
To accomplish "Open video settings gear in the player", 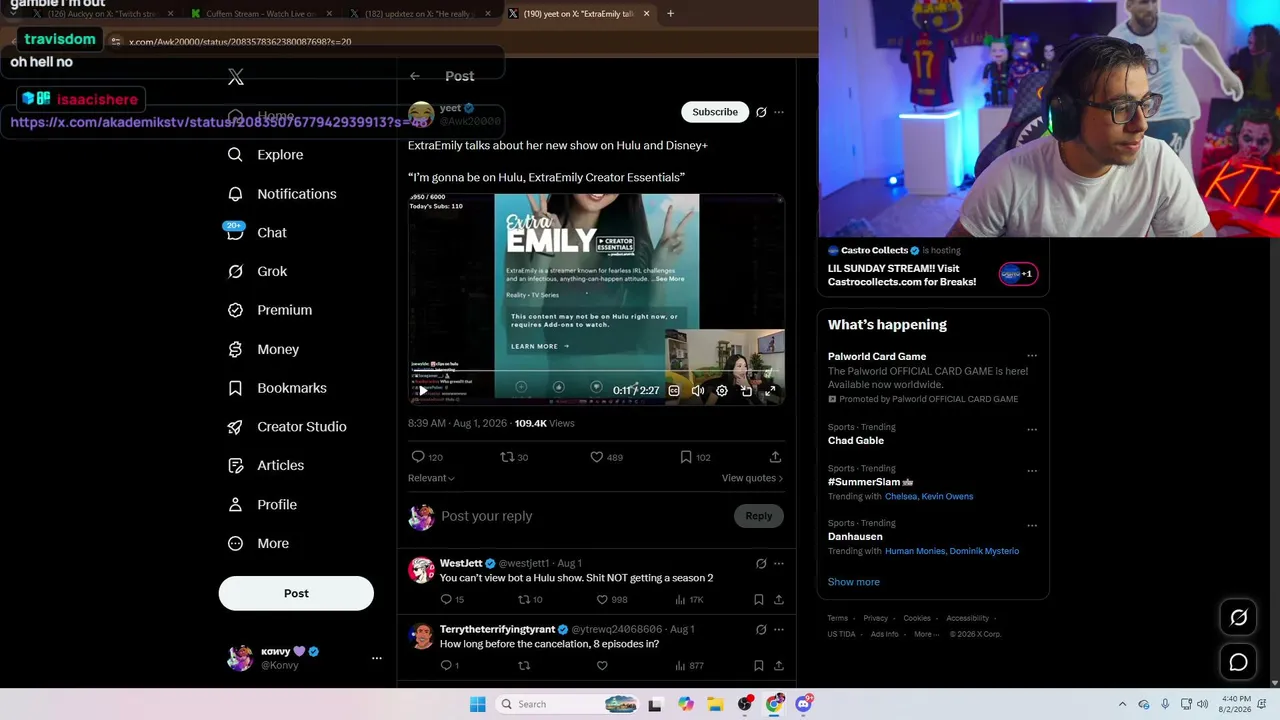I will (722, 391).
